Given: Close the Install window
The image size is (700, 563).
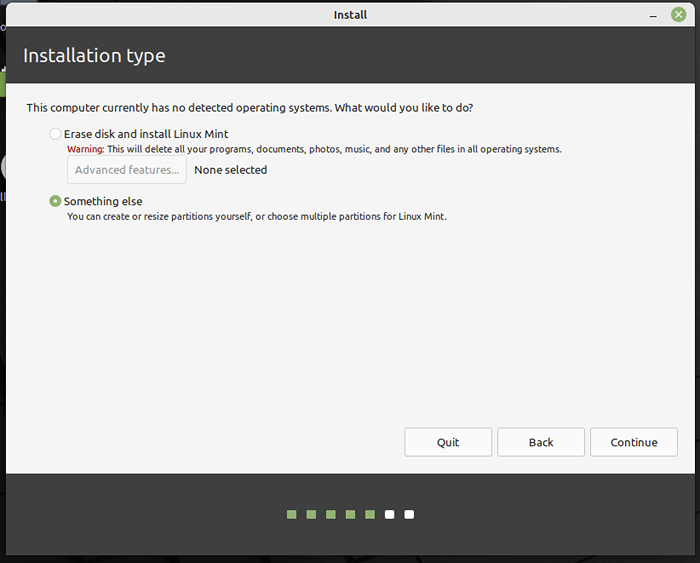Looking at the screenshot, I should (x=679, y=15).
